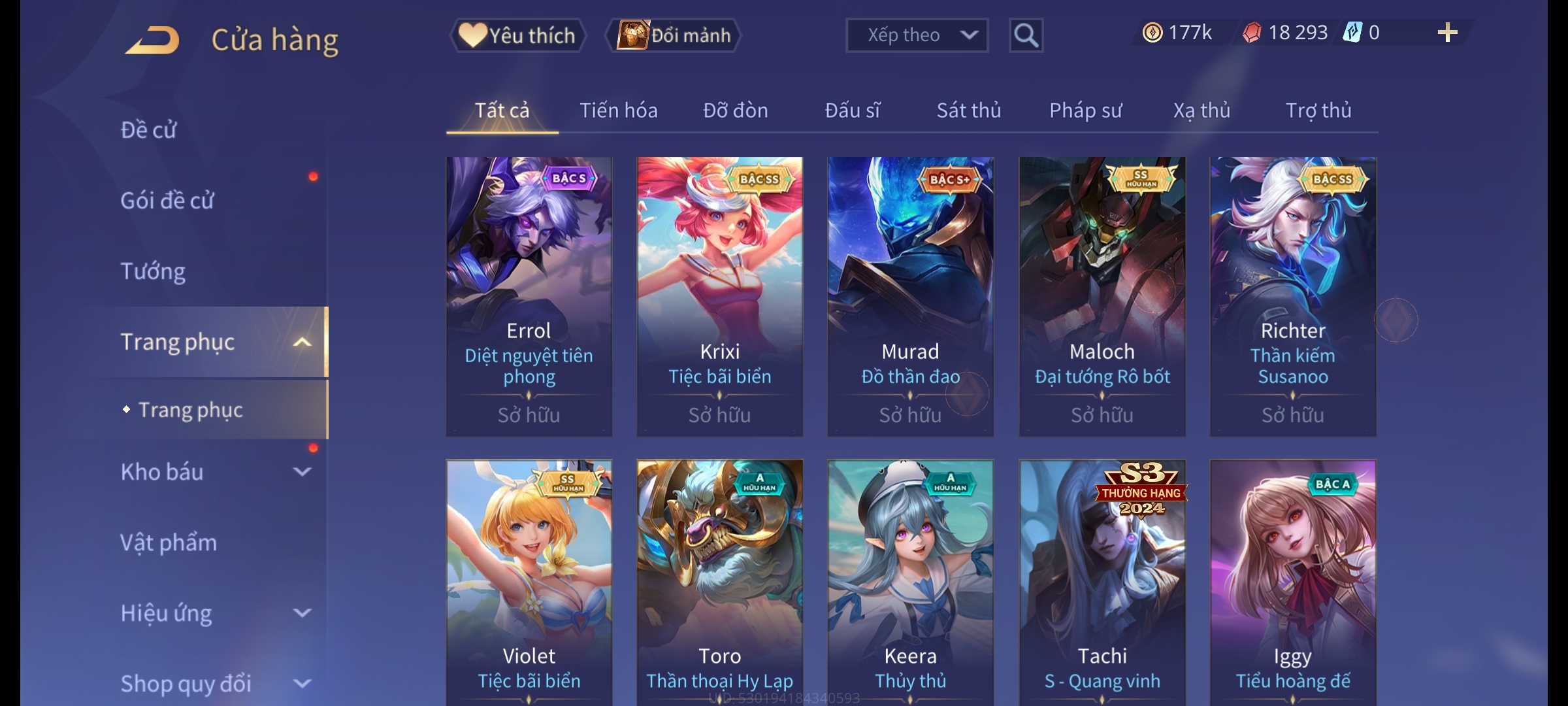Open Gói đề cử in sidebar
The width and height of the screenshot is (1568, 706).
tap(167, 201)
